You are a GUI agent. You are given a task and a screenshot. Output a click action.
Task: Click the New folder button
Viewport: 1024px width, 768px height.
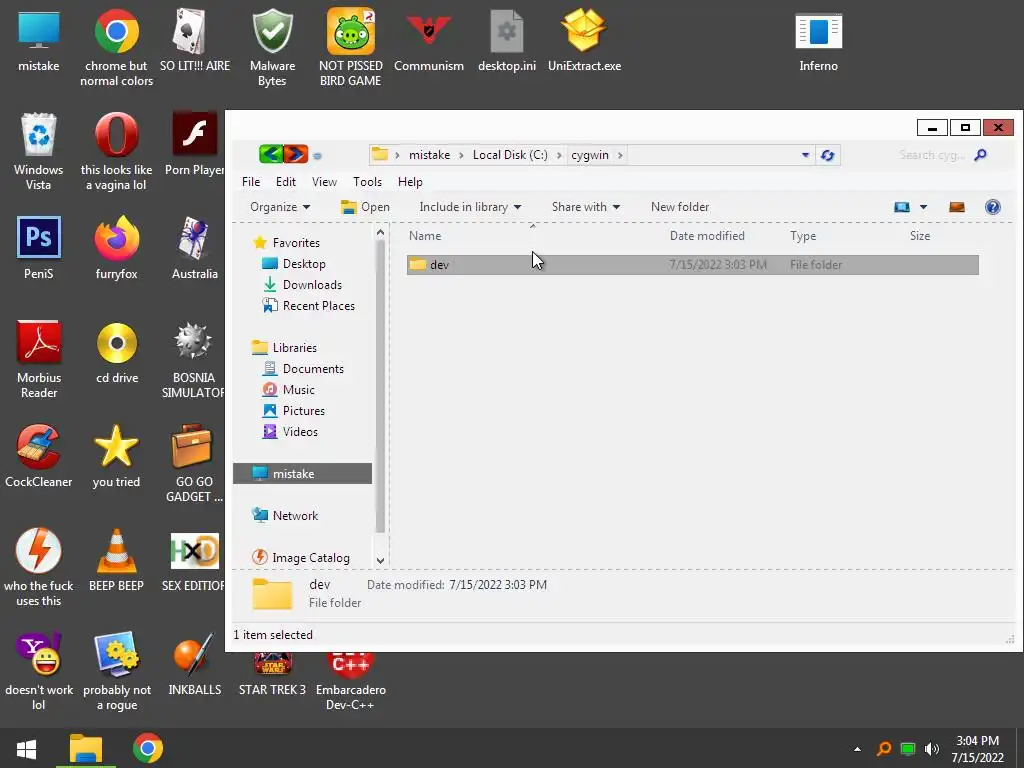coord(680,207)
